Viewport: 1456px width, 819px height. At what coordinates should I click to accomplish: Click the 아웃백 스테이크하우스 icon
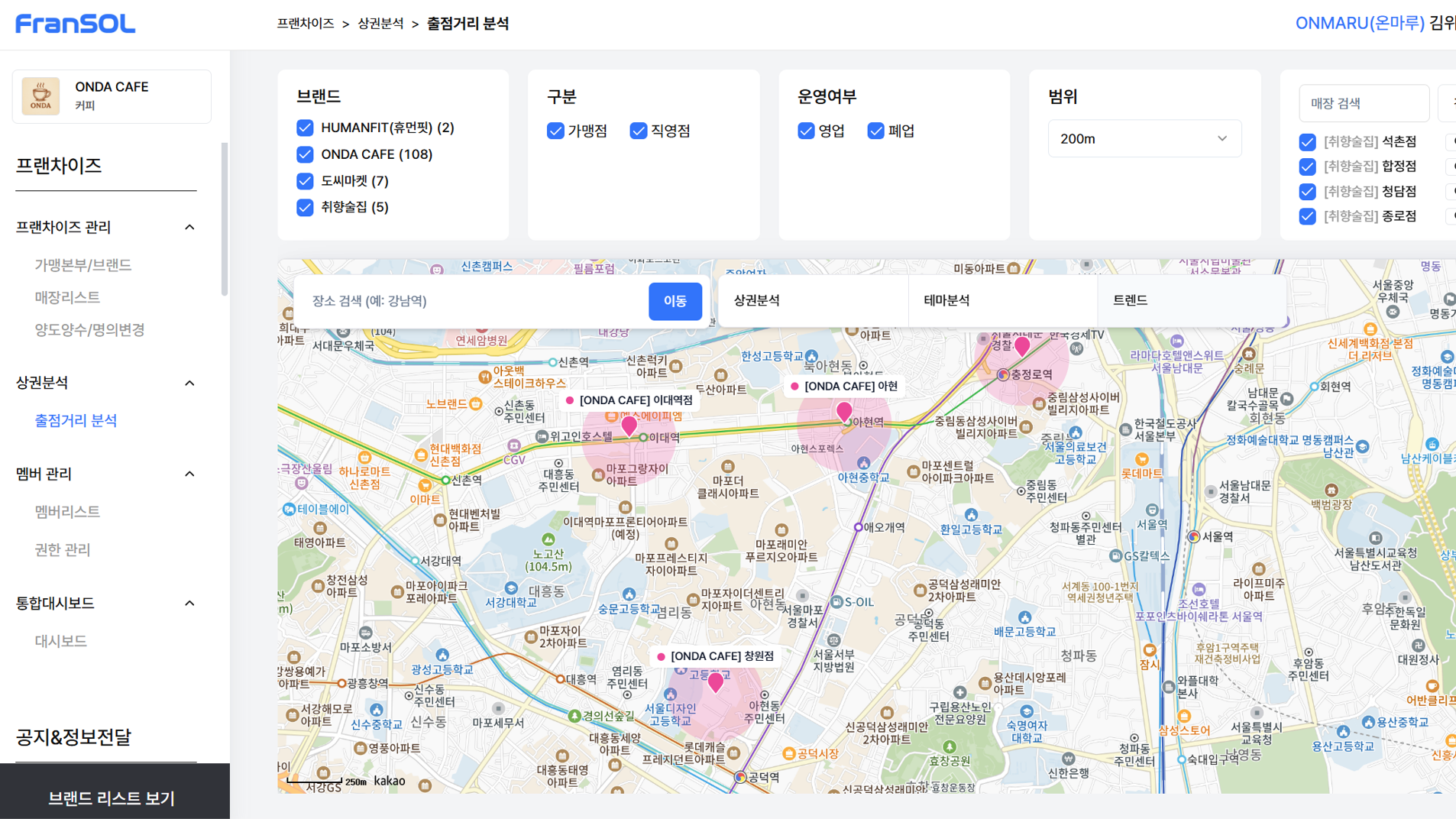(484, 377)
